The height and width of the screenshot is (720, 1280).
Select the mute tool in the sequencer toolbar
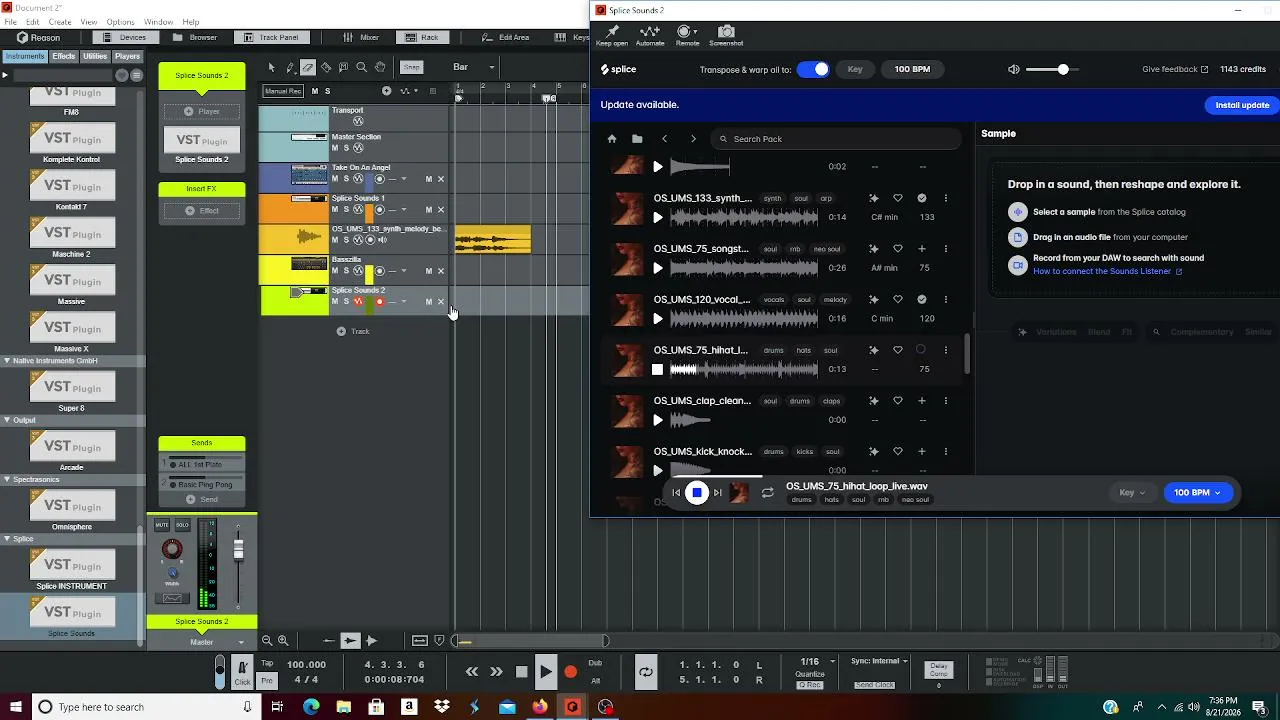pos(344,67)
